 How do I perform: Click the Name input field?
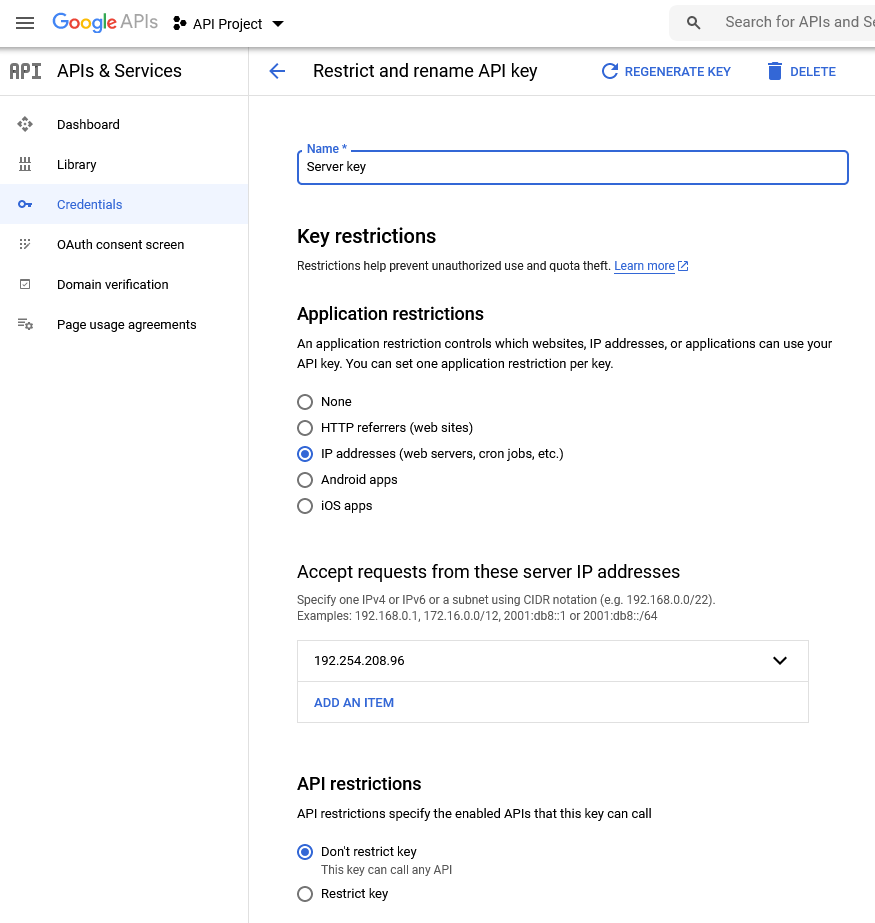pyautogui.click(x=572, y=167)
